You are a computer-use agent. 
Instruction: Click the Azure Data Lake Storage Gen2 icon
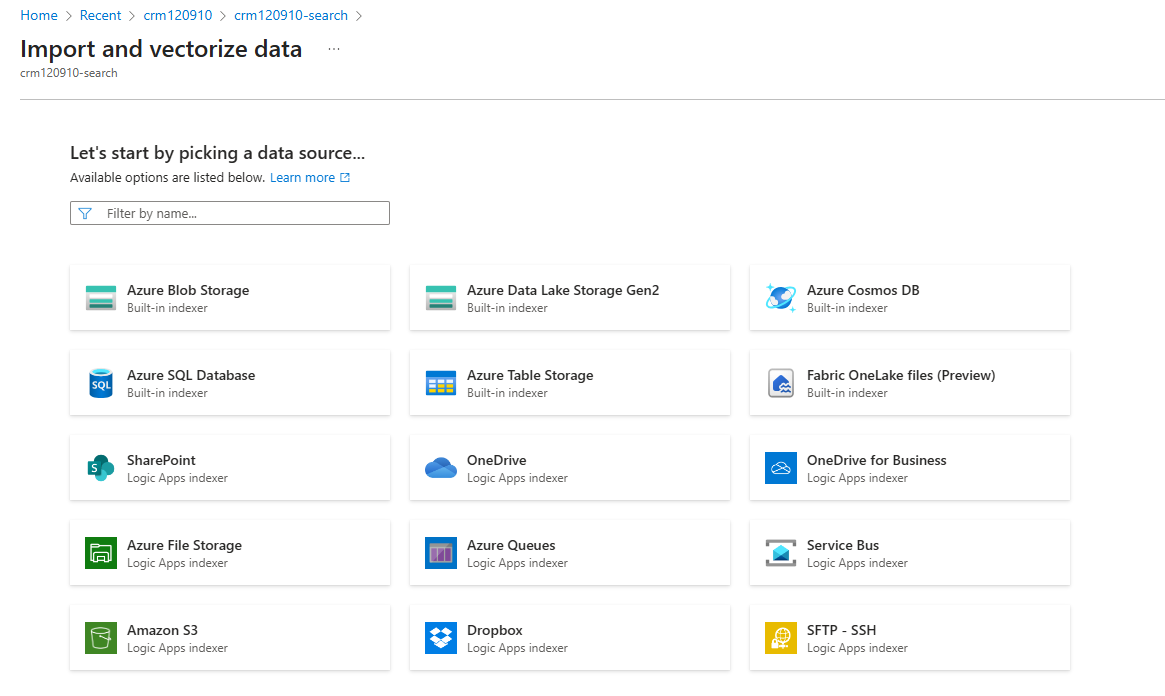(x=441, y=298)
